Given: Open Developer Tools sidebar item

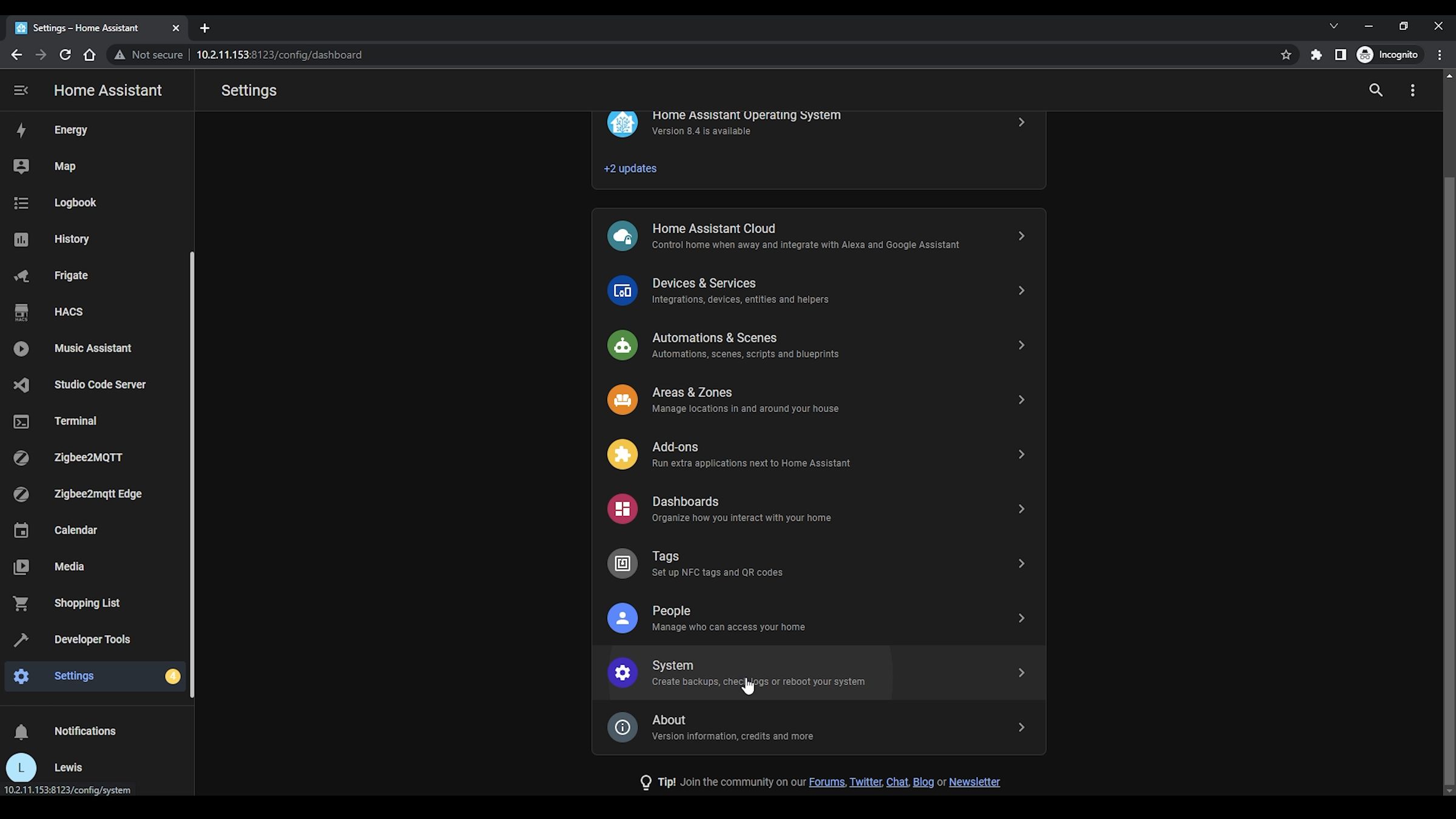Looking at the screenshot, I should (92, 639).
